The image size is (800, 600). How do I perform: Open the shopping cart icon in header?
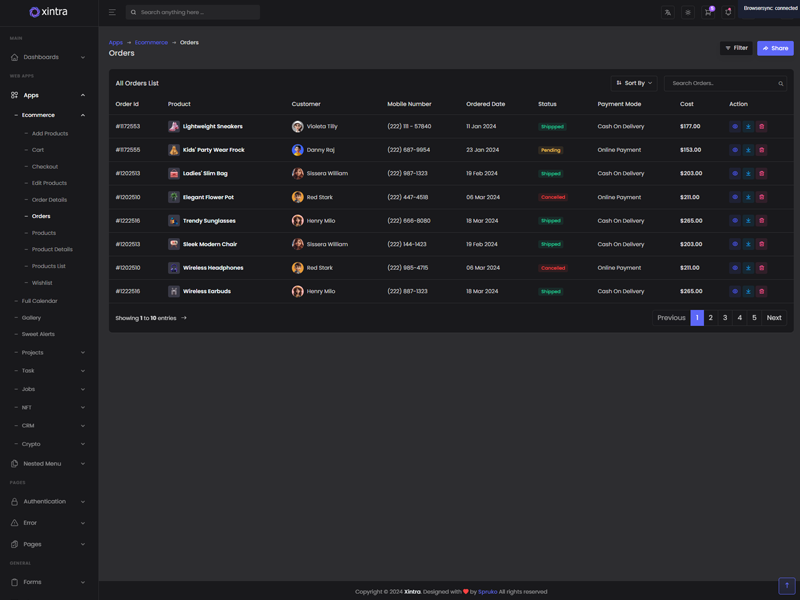pos(708,12)
